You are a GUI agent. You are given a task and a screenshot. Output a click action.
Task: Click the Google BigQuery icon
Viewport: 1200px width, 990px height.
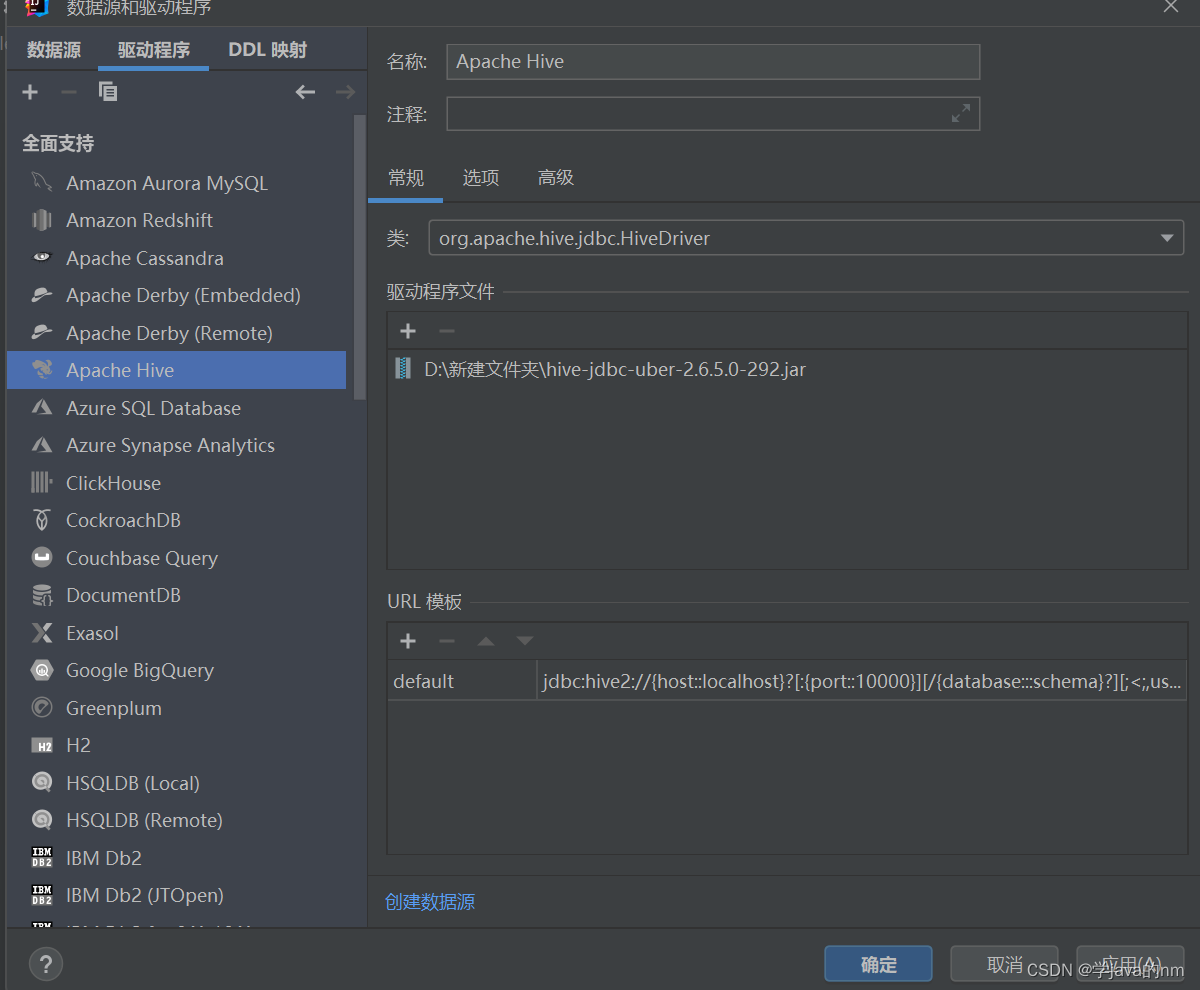tap(41, 670)
